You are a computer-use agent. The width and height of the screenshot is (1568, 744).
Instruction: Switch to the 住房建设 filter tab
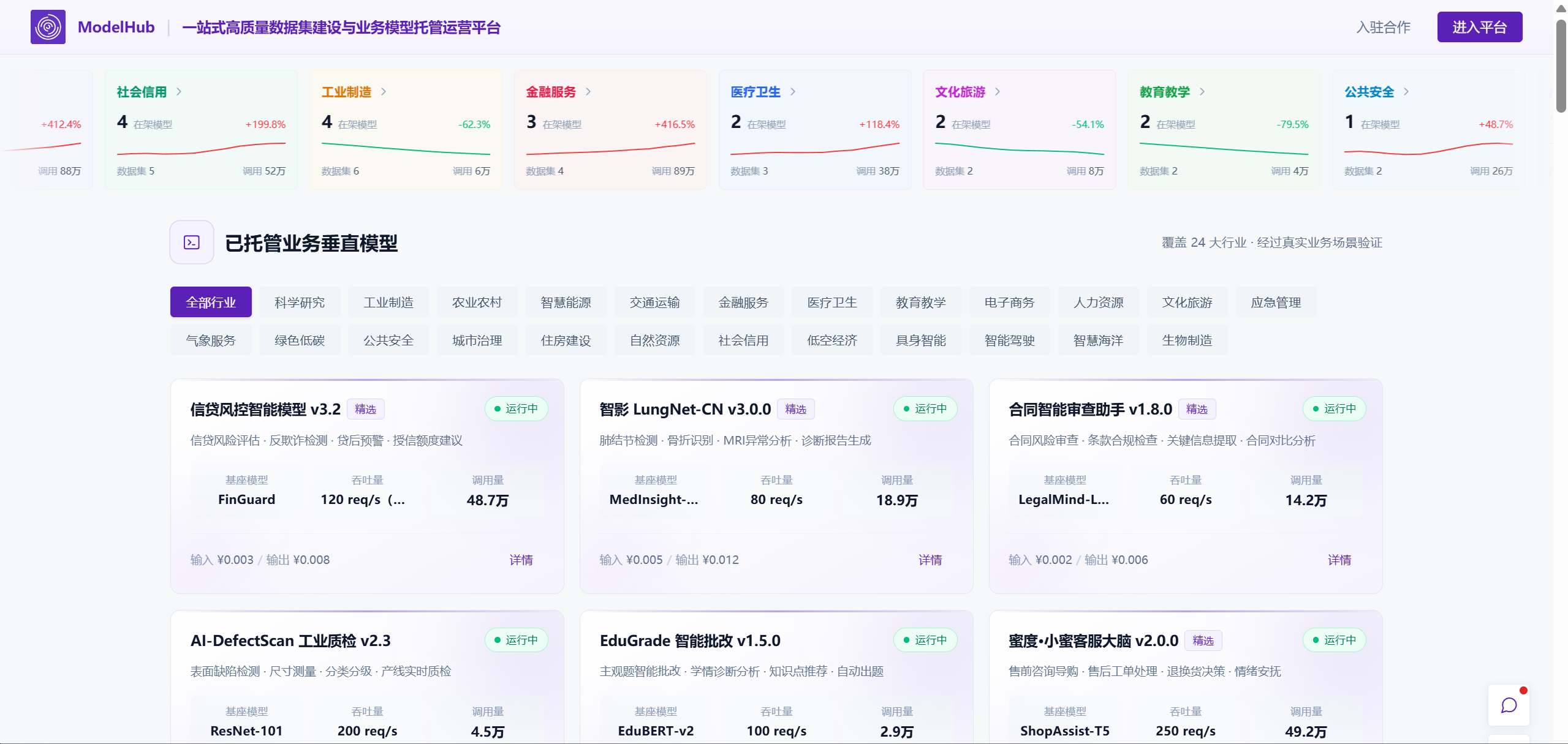point(566,340)
